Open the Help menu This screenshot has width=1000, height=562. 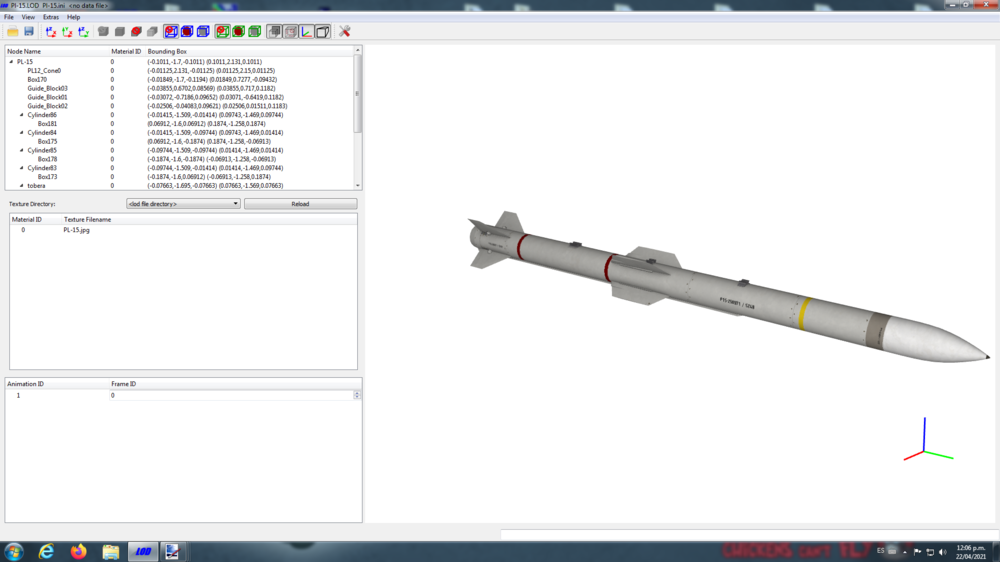click(73, 17)
